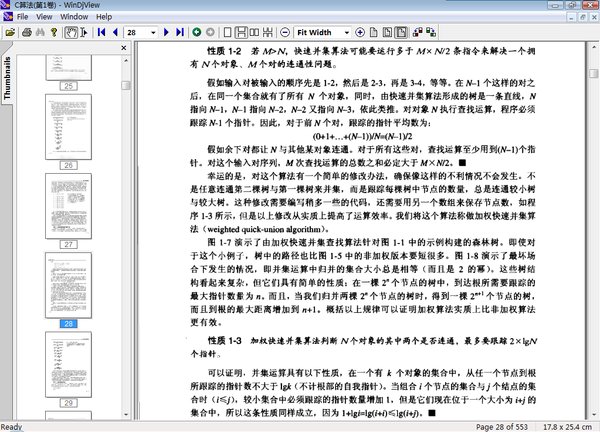Click the fit page icon
Viewport: 600px width, 432px height.
point(387,33)
